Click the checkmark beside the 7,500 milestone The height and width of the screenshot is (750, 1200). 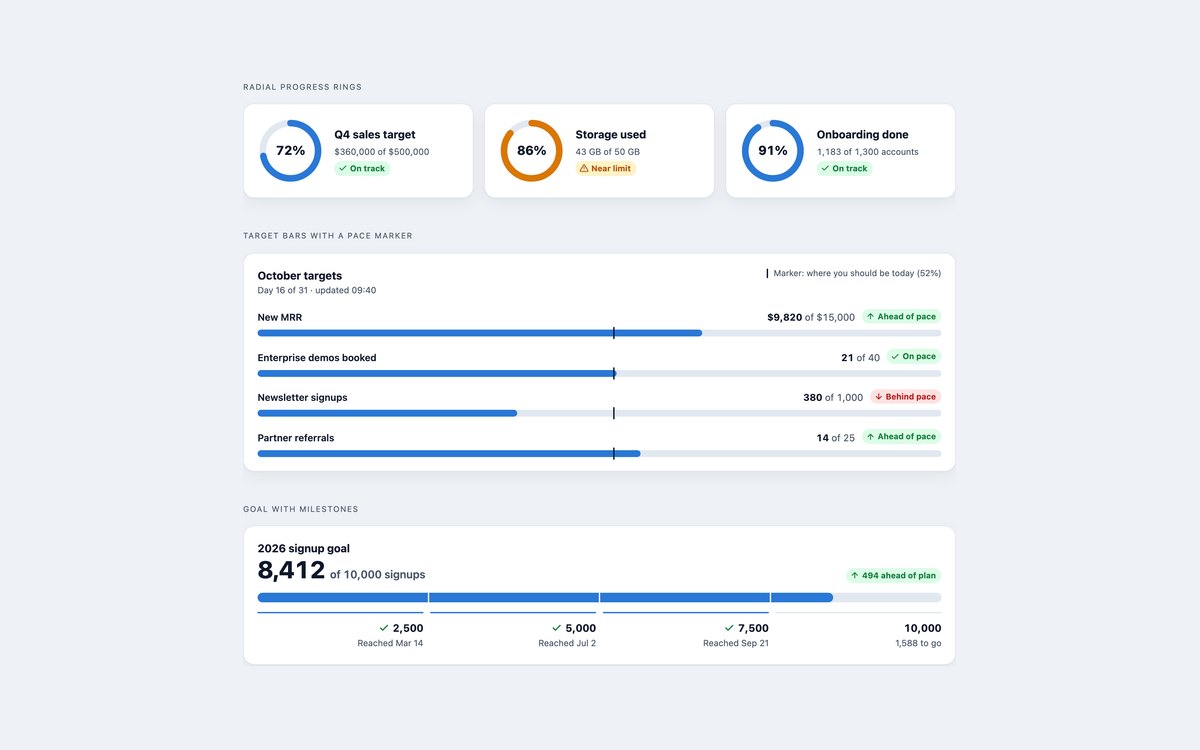point(730,628)
